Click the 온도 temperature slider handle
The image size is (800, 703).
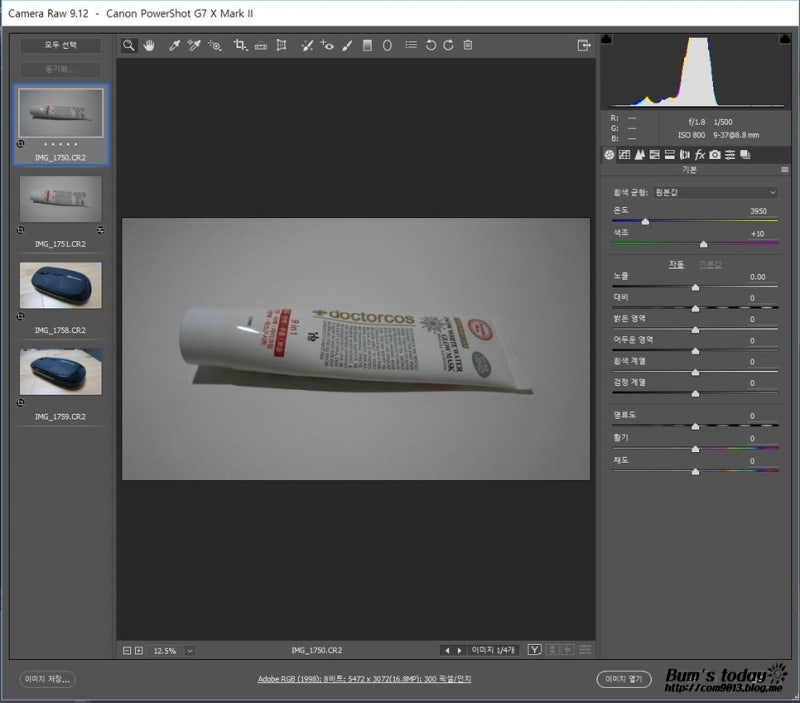pyautogui.click(x=645, y=221)
